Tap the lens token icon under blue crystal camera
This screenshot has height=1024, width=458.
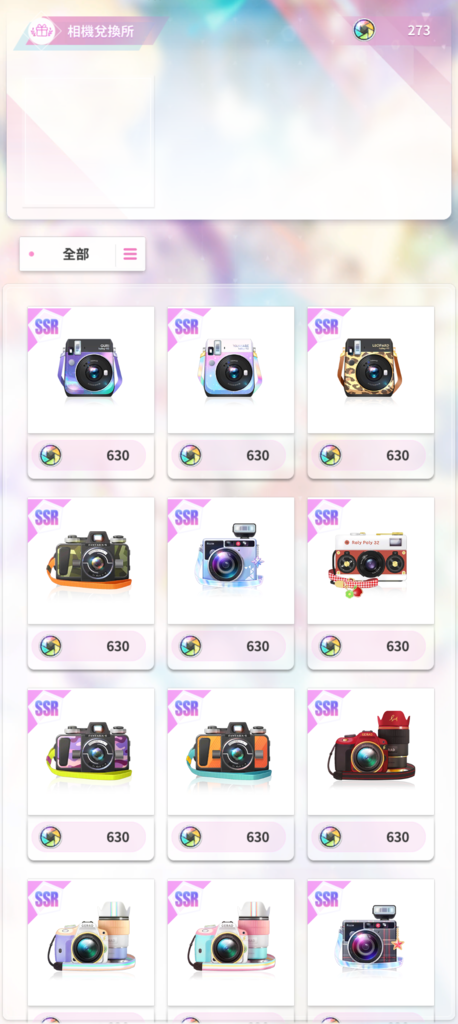coord(190,646)
